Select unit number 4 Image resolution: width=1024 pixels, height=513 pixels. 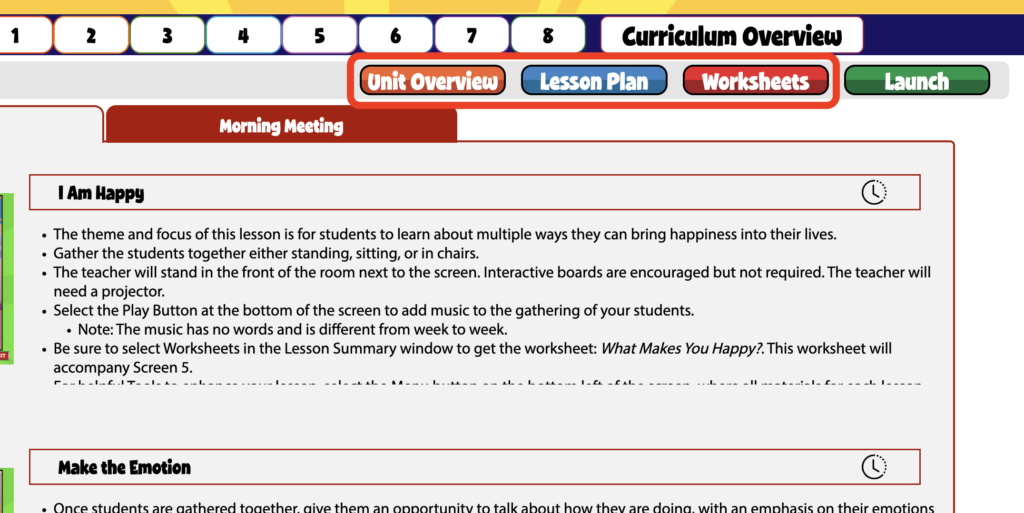pos(244,35)
